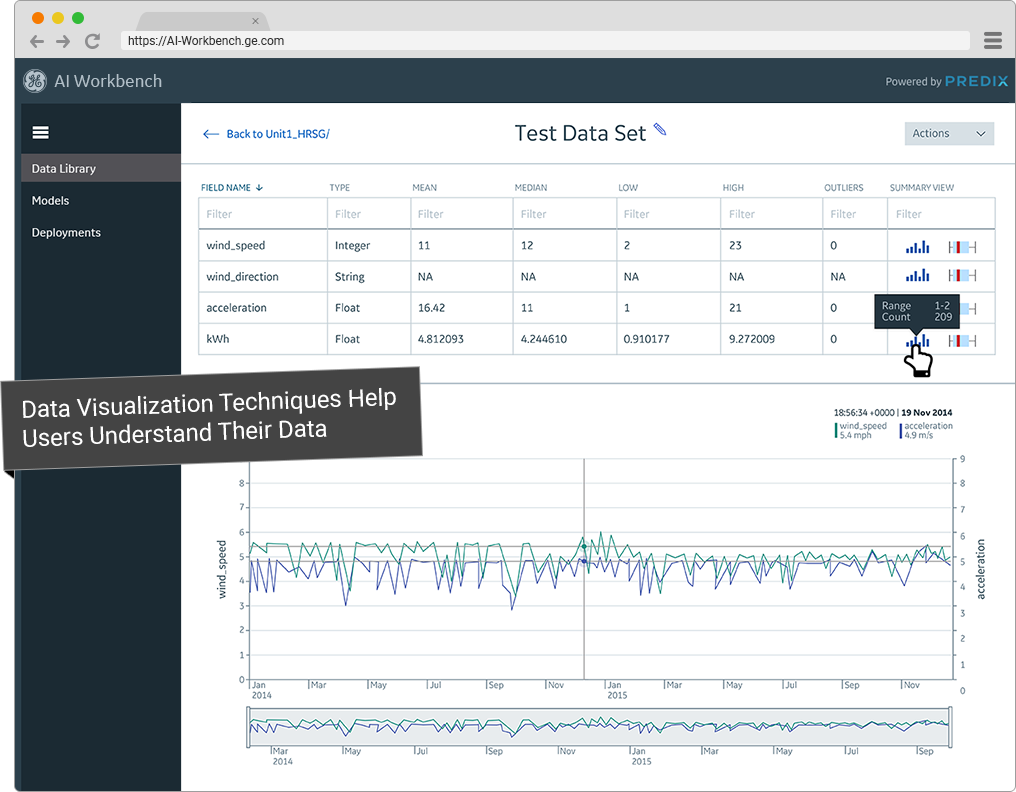1016x792 pixels.
Task: Open kWh box plot icon
Action: point(962,341)
